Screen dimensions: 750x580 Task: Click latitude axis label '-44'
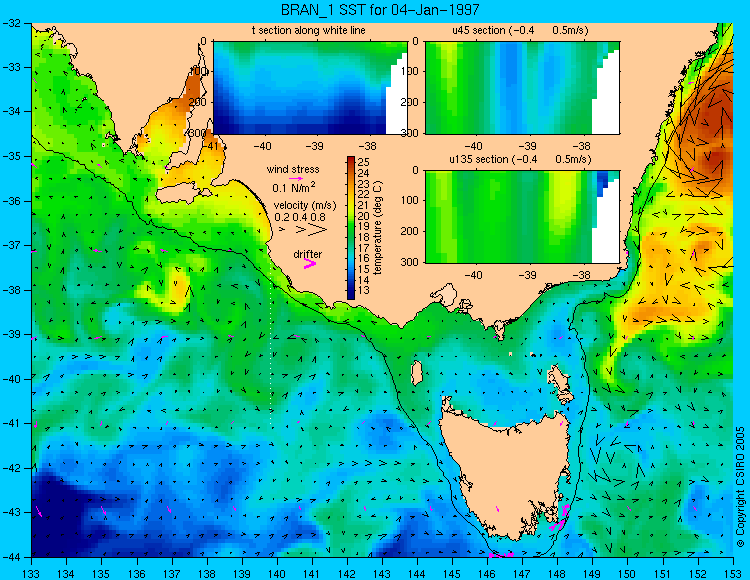point(12,557)
